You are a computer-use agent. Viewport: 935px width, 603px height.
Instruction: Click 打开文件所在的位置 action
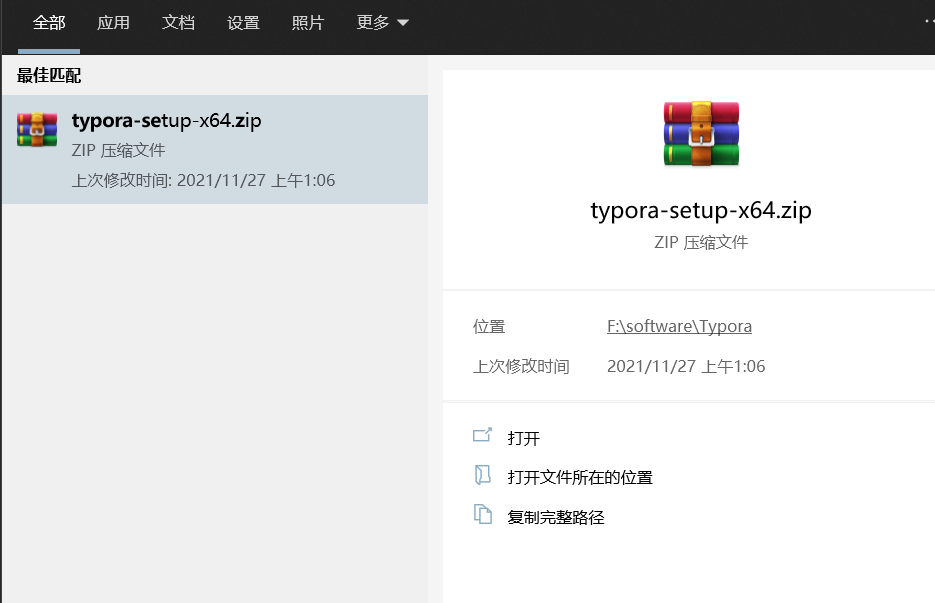[x=580, y=478]
